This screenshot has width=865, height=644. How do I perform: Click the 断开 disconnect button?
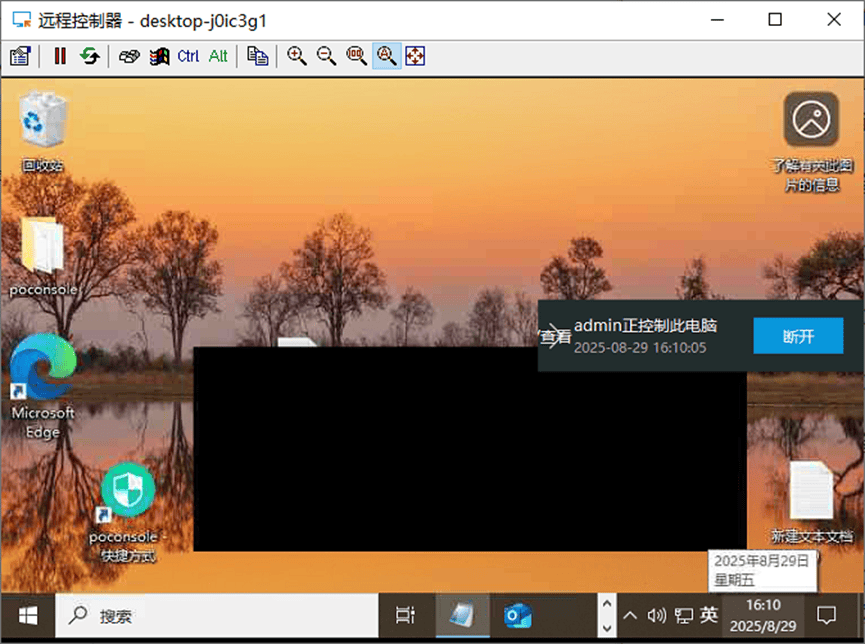tap(798, 337)
